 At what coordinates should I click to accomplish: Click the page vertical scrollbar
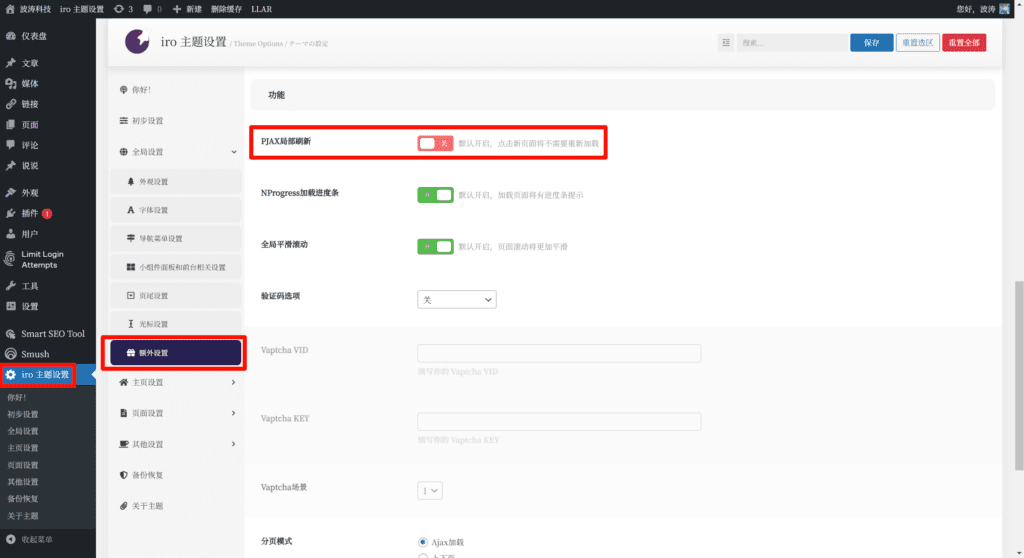[x=1019, y=376]
